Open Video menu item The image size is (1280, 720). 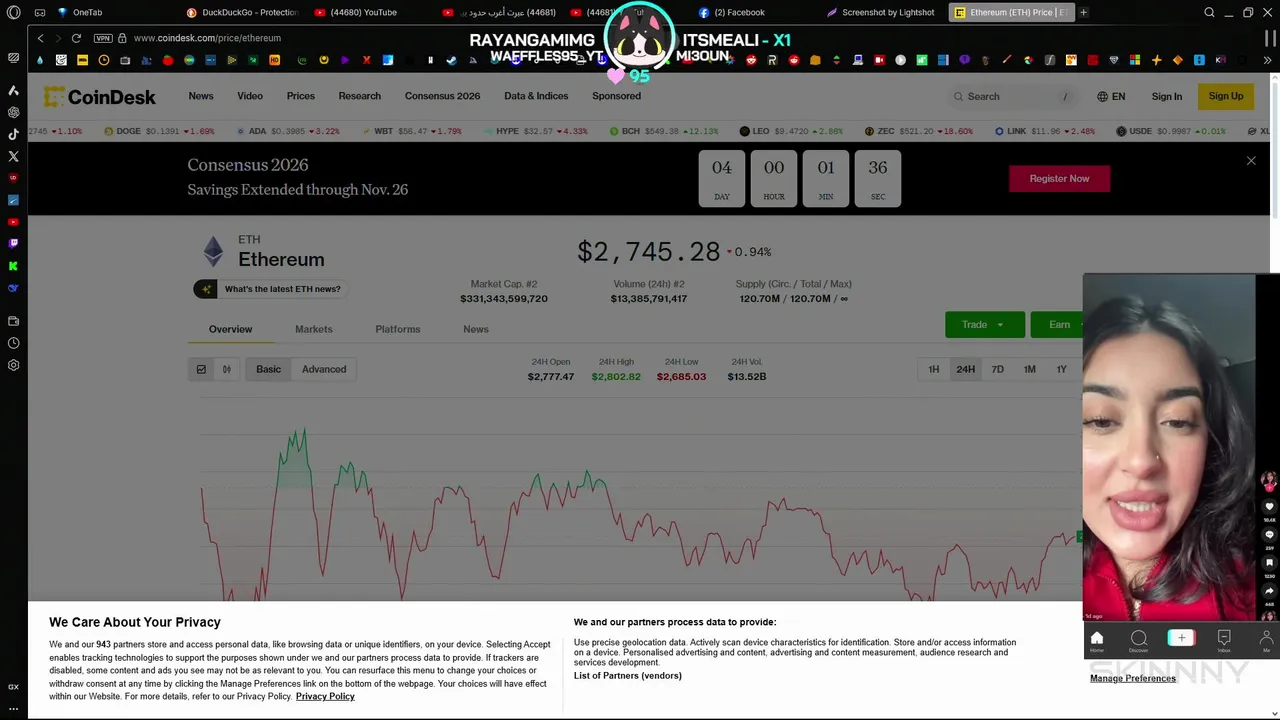coord(250,96)
